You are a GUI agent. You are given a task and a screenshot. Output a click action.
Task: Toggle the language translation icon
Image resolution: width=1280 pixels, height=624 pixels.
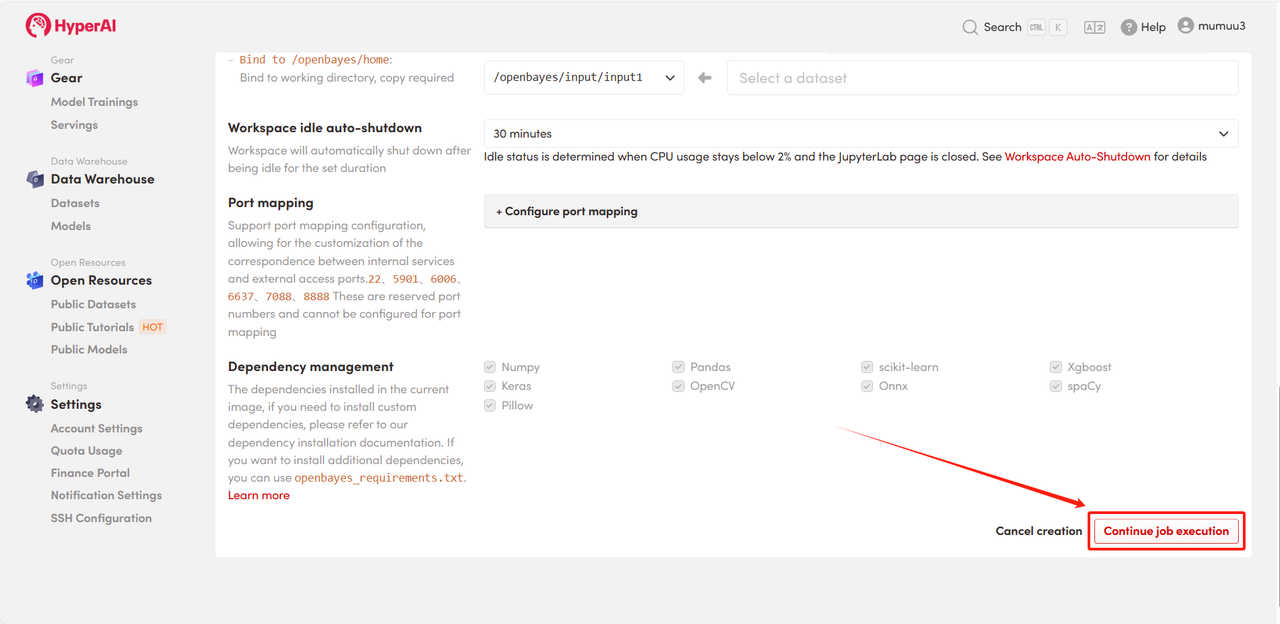pyautogui.click(x=1094, y=27)
